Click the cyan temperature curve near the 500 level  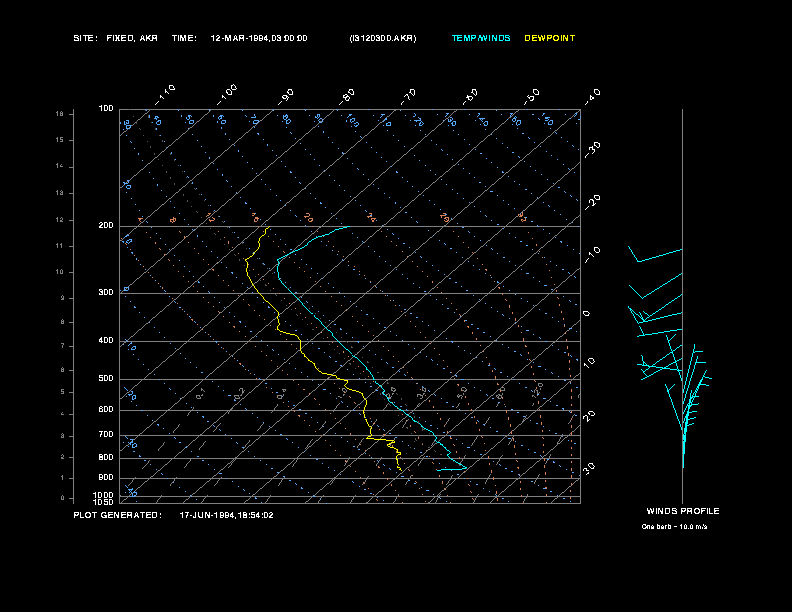point(373,378)
